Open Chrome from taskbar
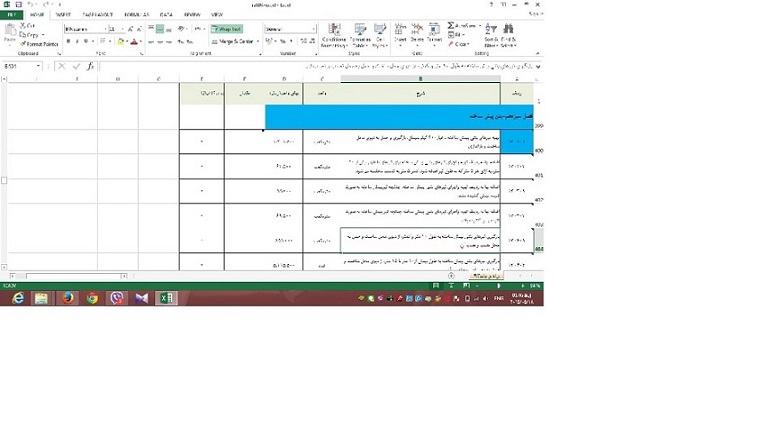The height and width of the screenshot is (437, 776). [x=92, y=298]
